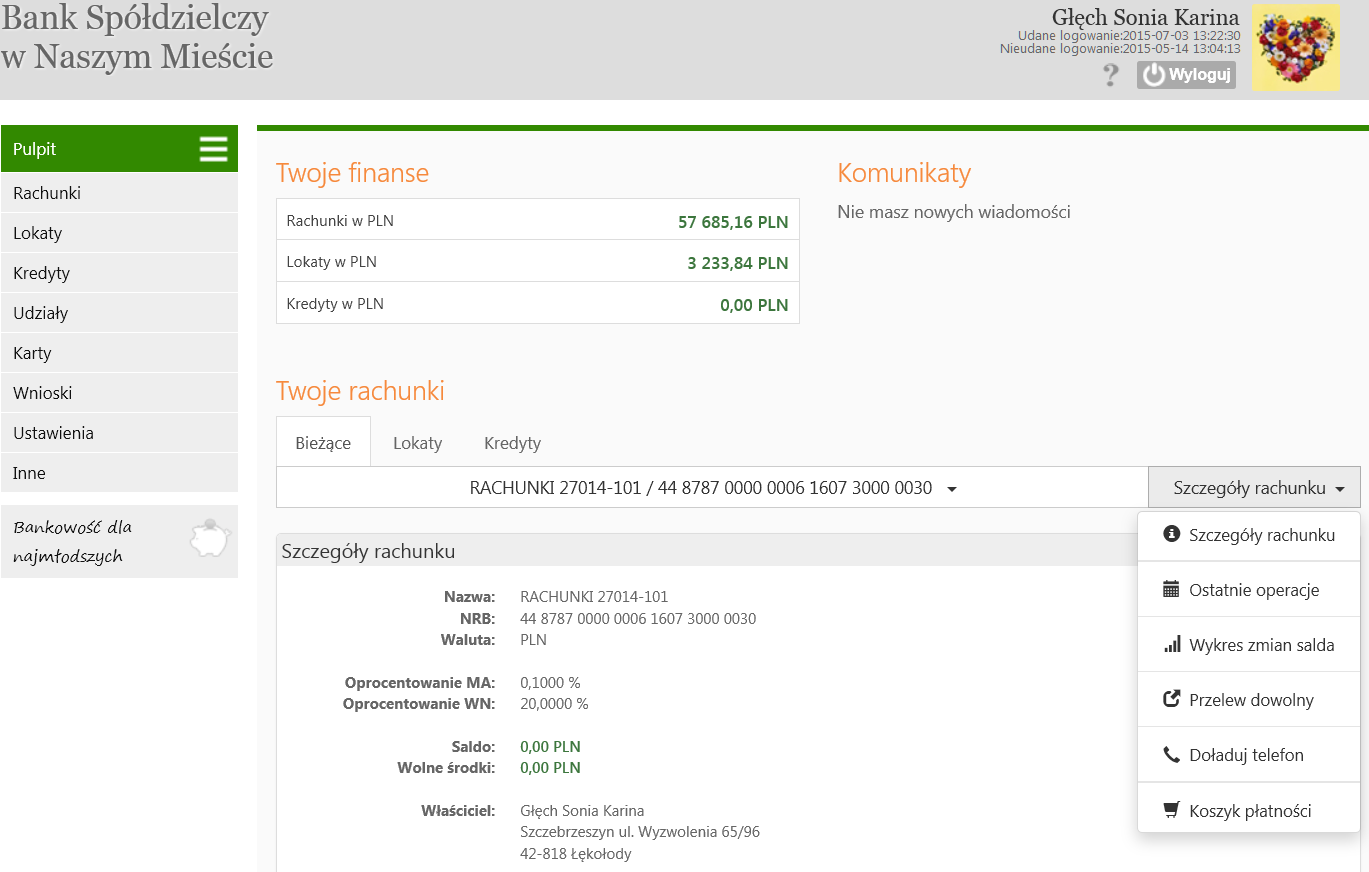Select Pulpit in the sidebar
The image size is (1369, 872).
120,149
